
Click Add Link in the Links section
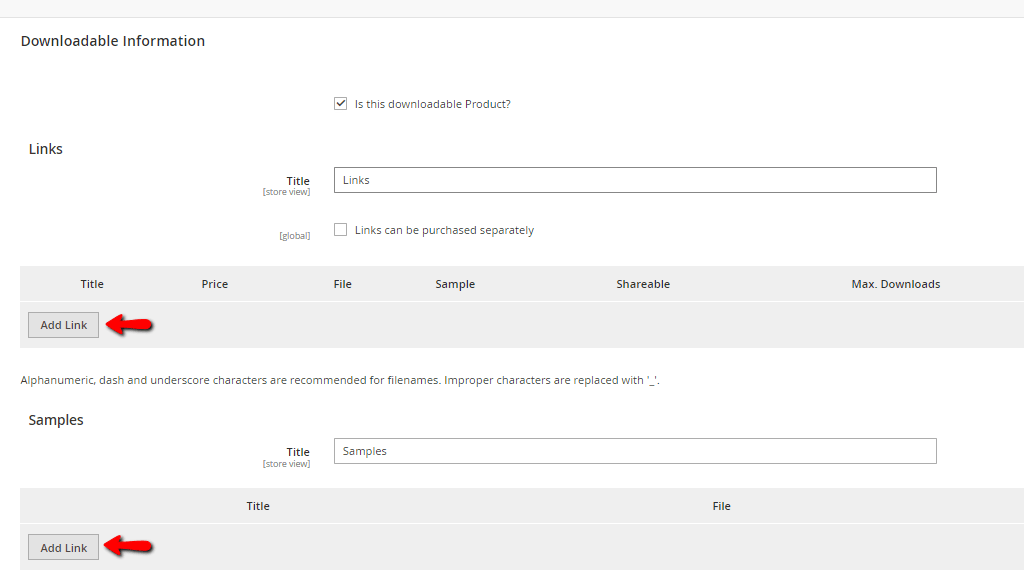click(x=63, y=324)
